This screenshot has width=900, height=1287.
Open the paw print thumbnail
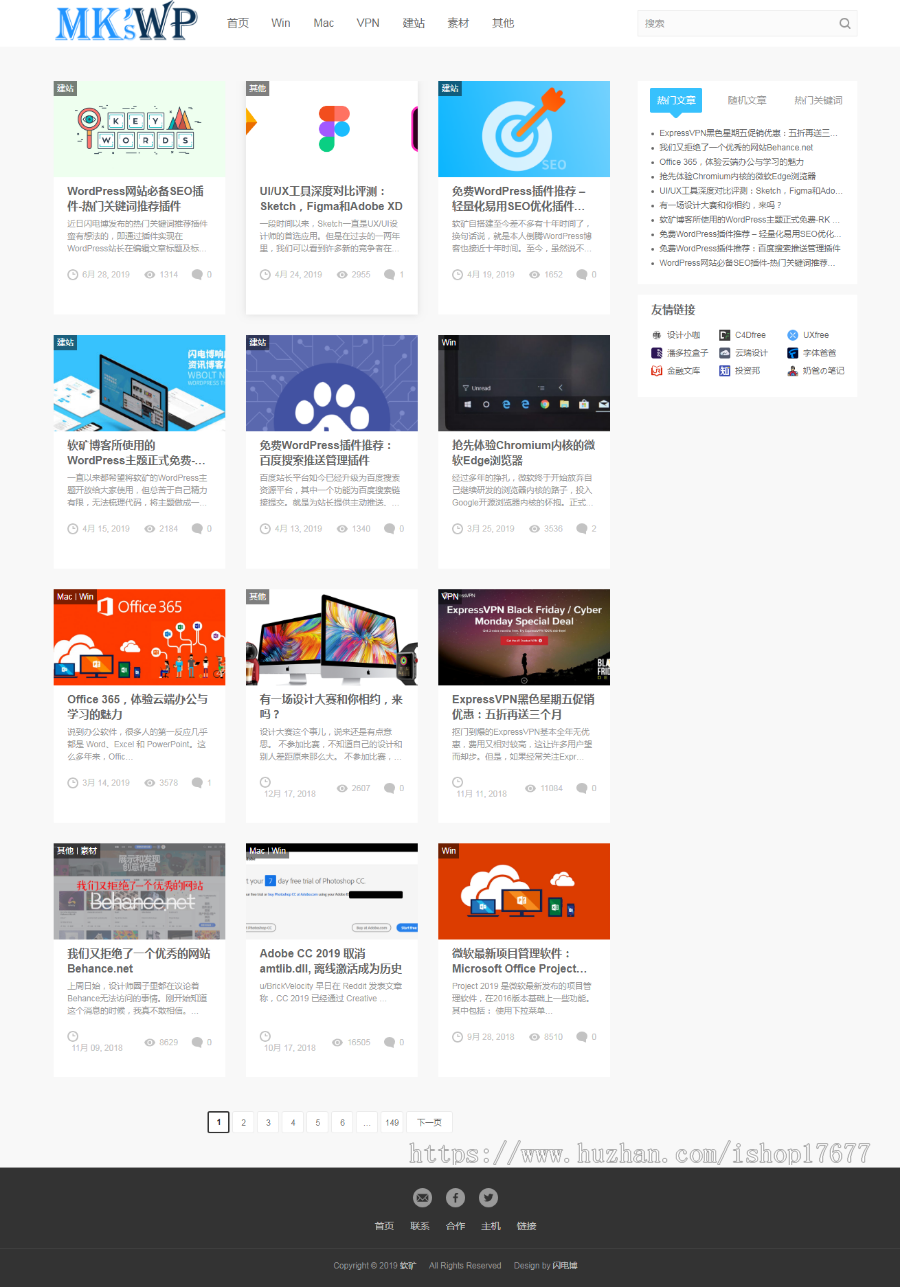click(x=331, y=383)
